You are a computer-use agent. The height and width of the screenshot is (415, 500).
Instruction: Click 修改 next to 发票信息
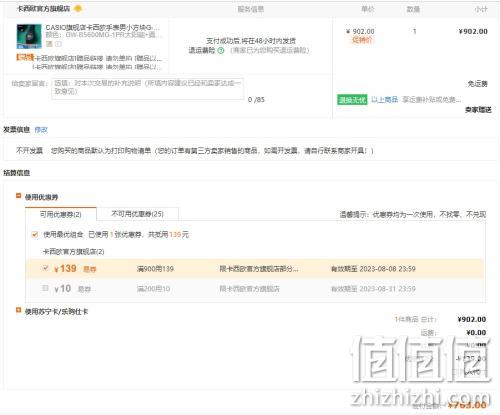click(41, 130)
